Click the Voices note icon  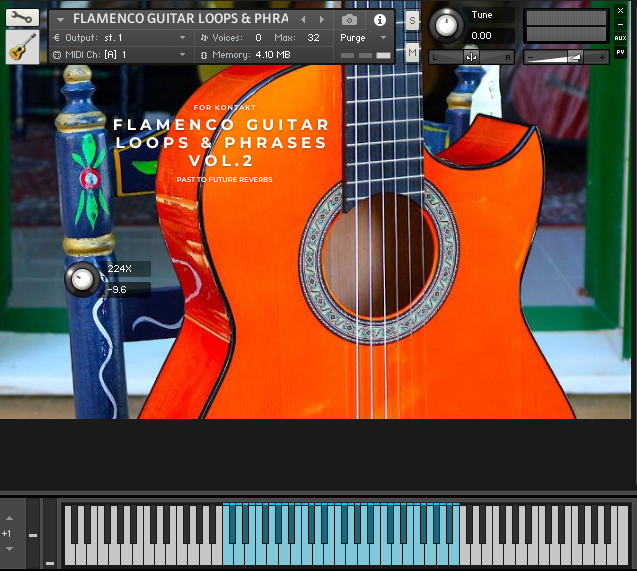[204, 38]
